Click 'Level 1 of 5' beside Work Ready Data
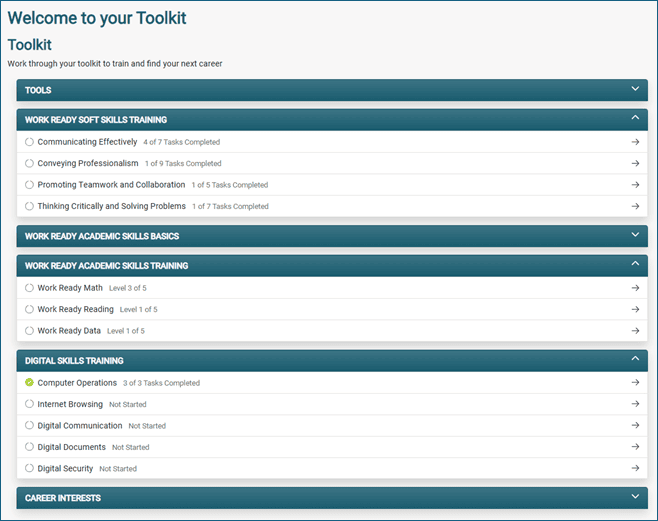This screenshot has height=521, width=658. 126,331
